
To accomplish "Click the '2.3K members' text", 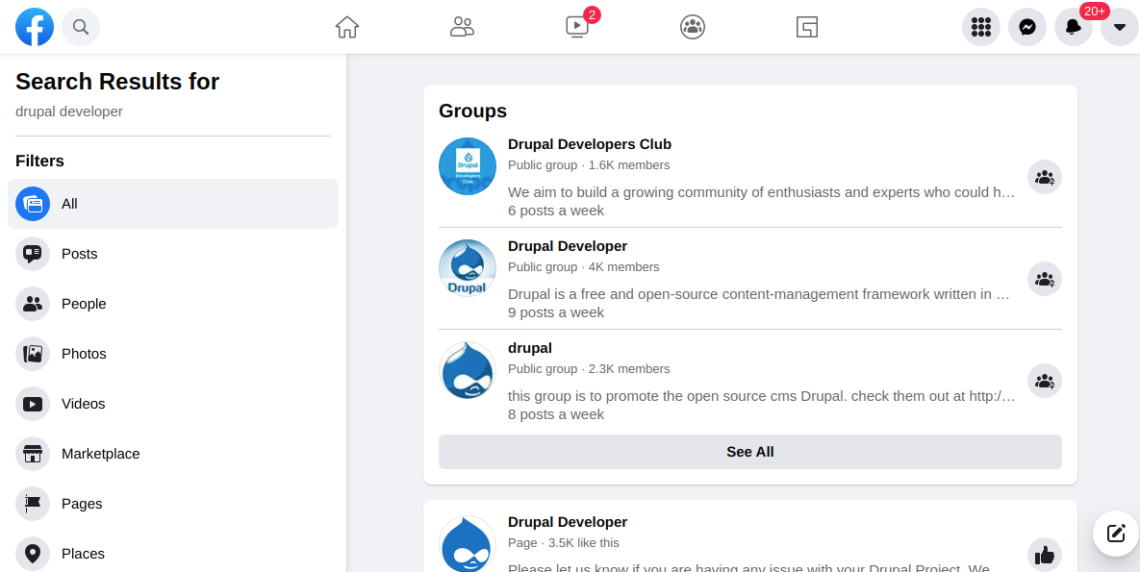I will [x=629, y=368].
